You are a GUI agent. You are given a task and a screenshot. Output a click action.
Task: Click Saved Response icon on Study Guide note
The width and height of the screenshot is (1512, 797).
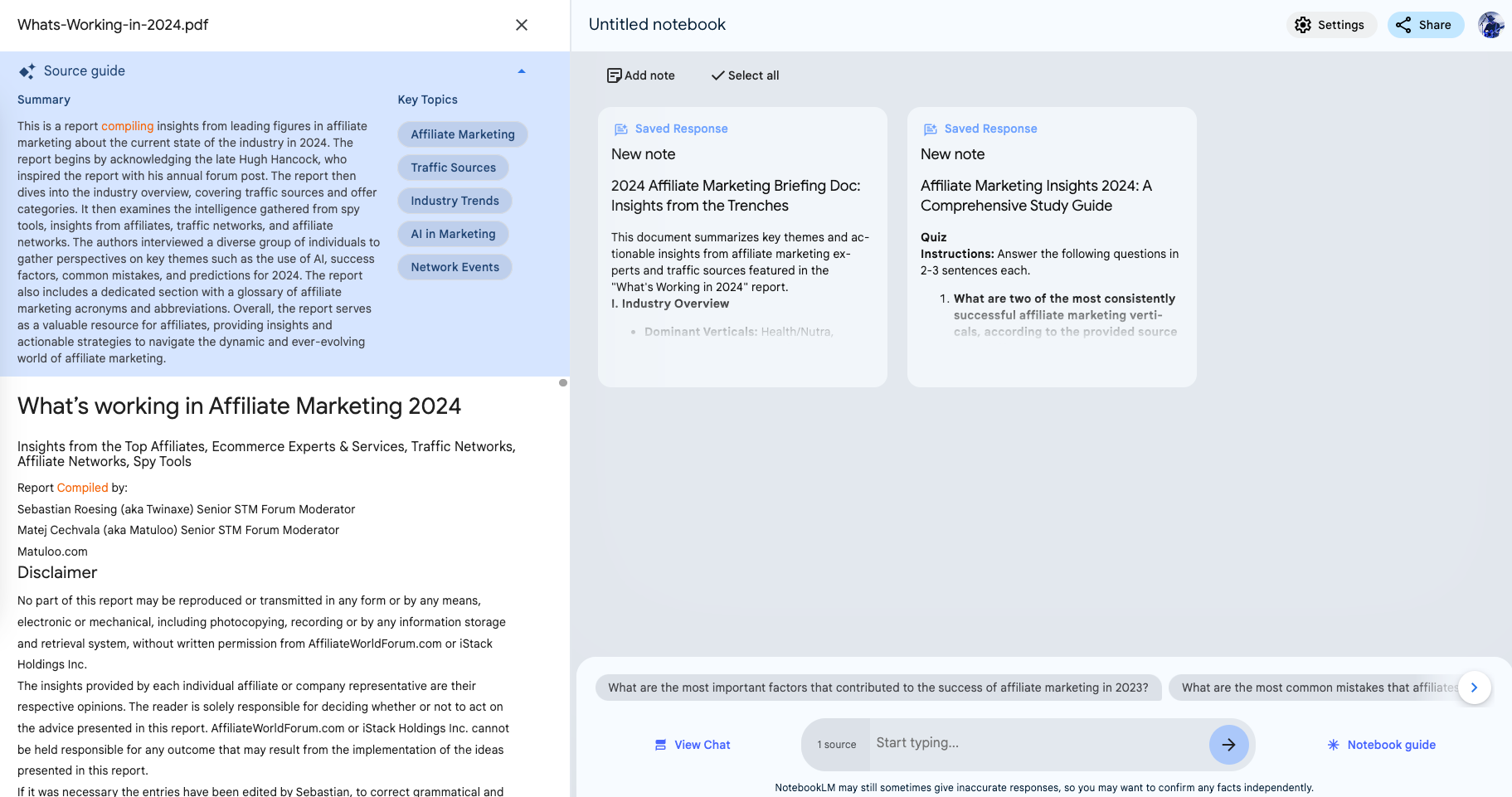point(930,129)
